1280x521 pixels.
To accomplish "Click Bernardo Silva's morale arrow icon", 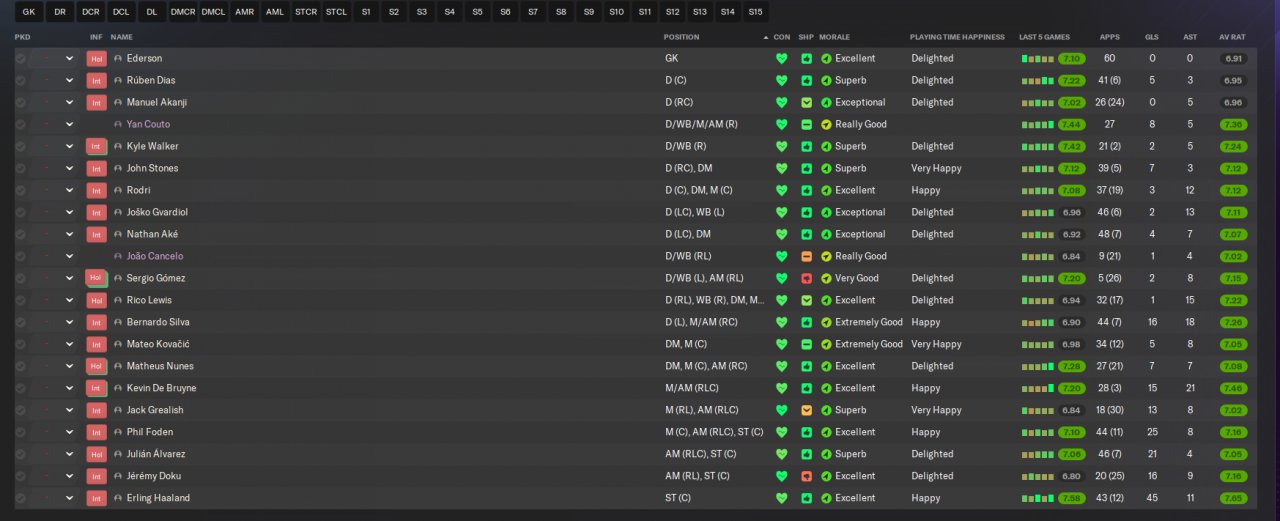I will [826, 322].
